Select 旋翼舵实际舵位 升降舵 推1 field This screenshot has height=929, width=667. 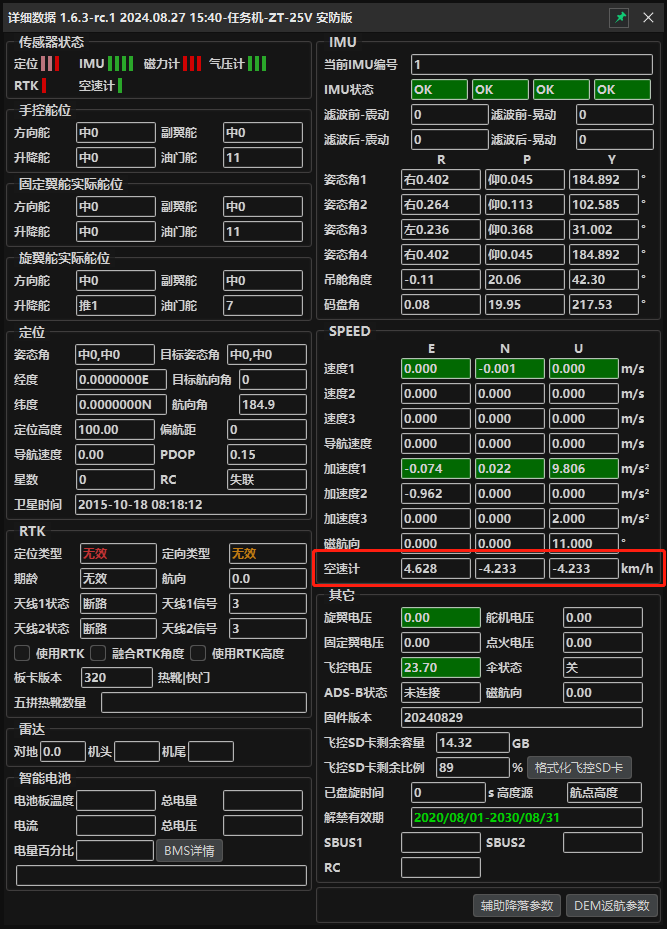tap(116, 306)
